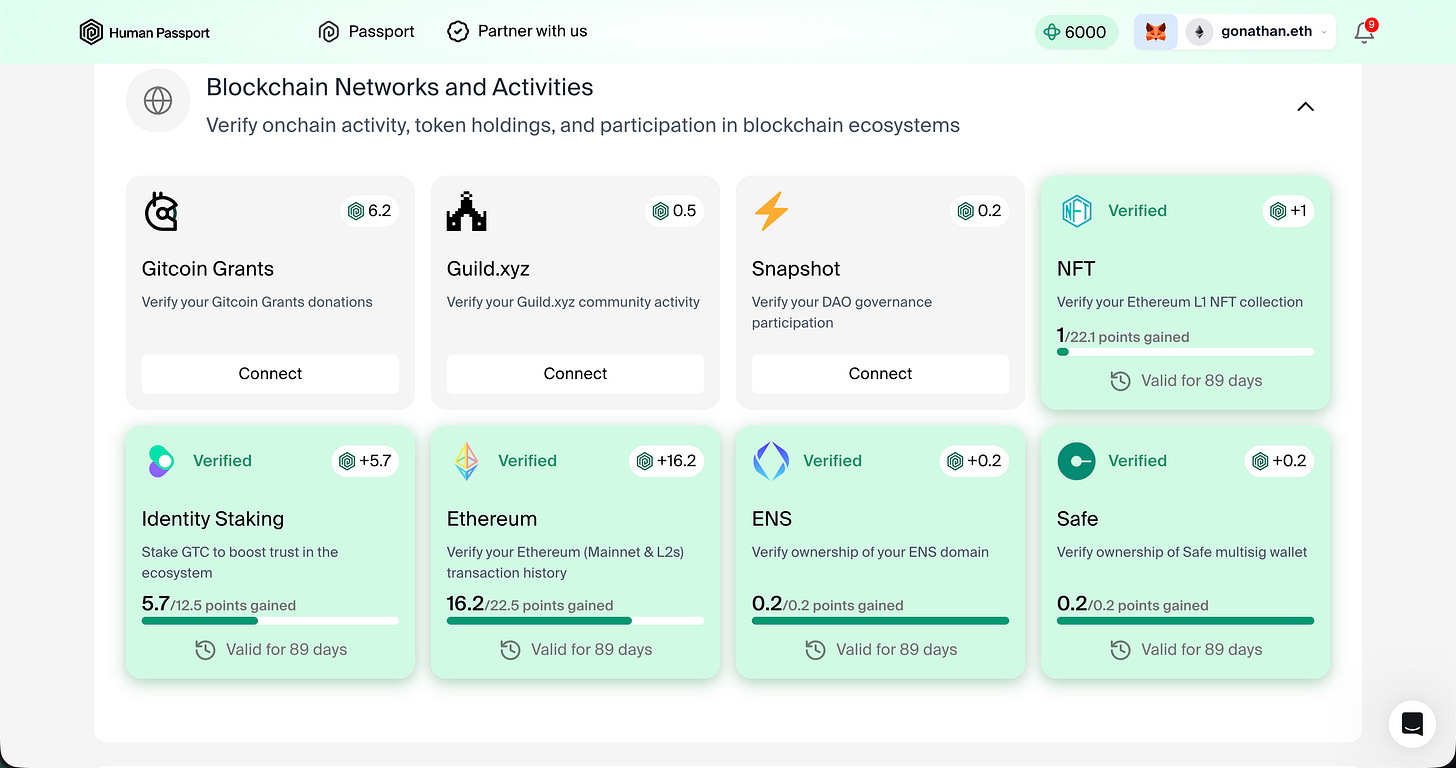Click the Guild.xyz castle icon
This screenshot has width=1456, height=768.
click(466, 211)
